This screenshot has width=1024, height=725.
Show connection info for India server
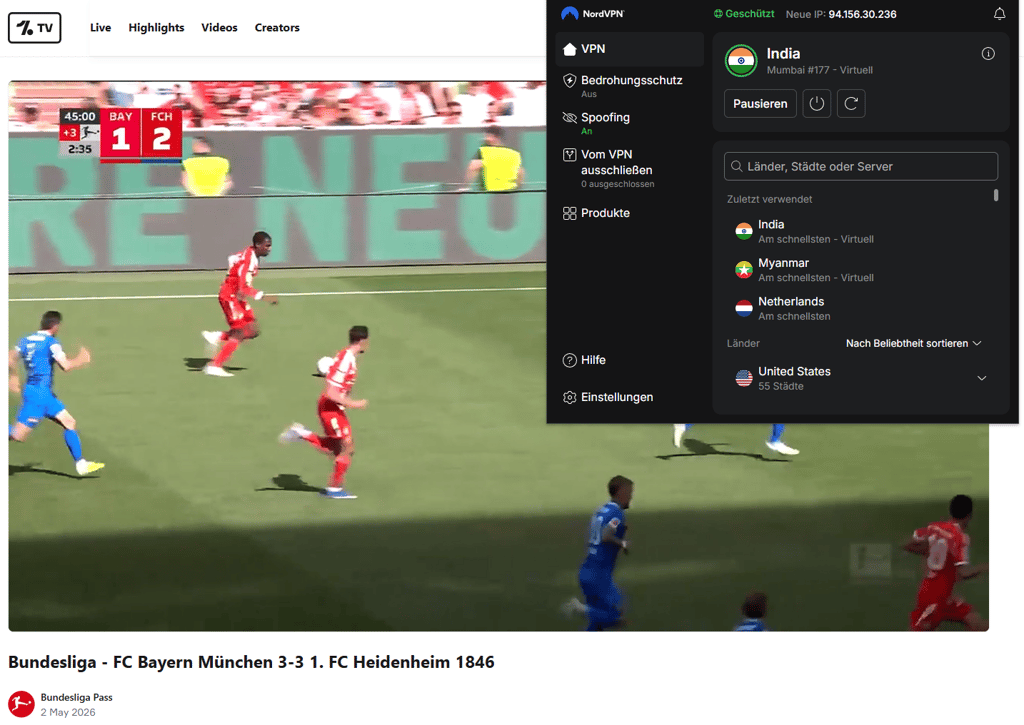pyautogui.click(x=988, y=54)
